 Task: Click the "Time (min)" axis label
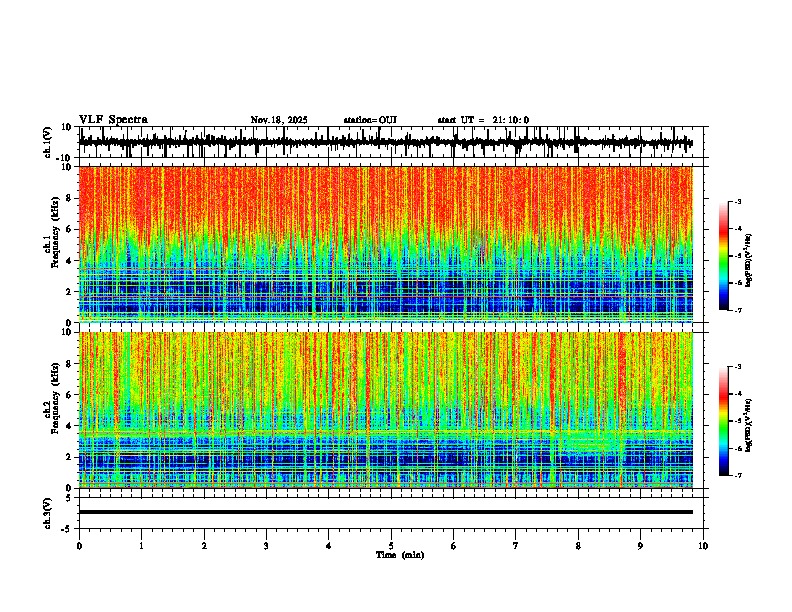[400, 555]
